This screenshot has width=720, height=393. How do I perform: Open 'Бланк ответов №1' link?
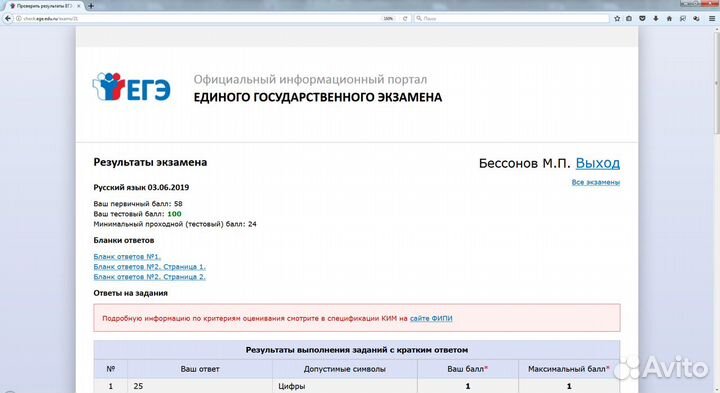coord(127,257)
